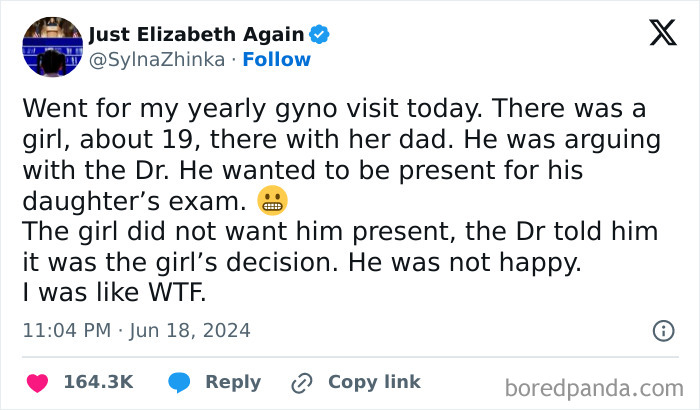Click the reply speech bubble icon
Viewport: 700px width, 410px height.
[x=180, y=382]
